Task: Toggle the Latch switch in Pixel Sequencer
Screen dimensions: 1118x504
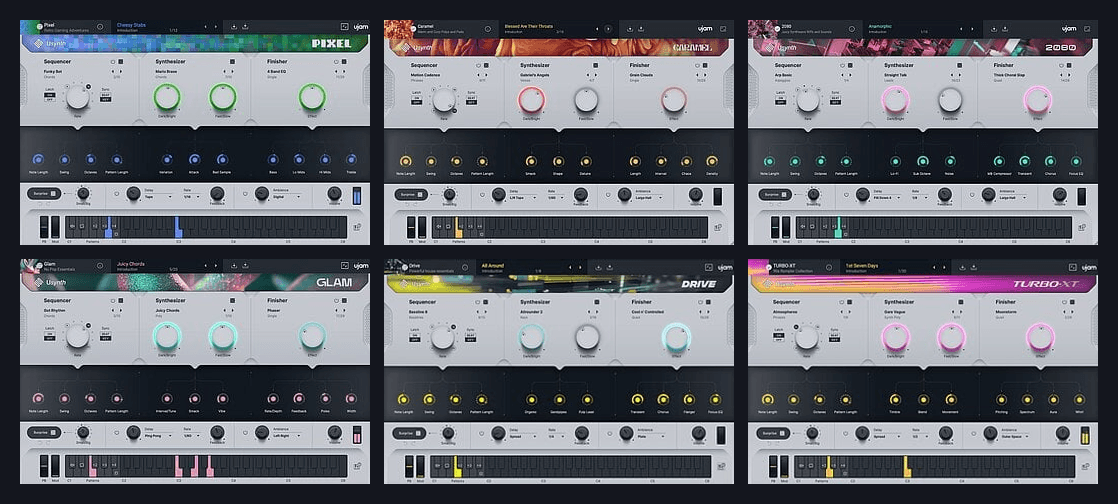Action: point(50,97)
